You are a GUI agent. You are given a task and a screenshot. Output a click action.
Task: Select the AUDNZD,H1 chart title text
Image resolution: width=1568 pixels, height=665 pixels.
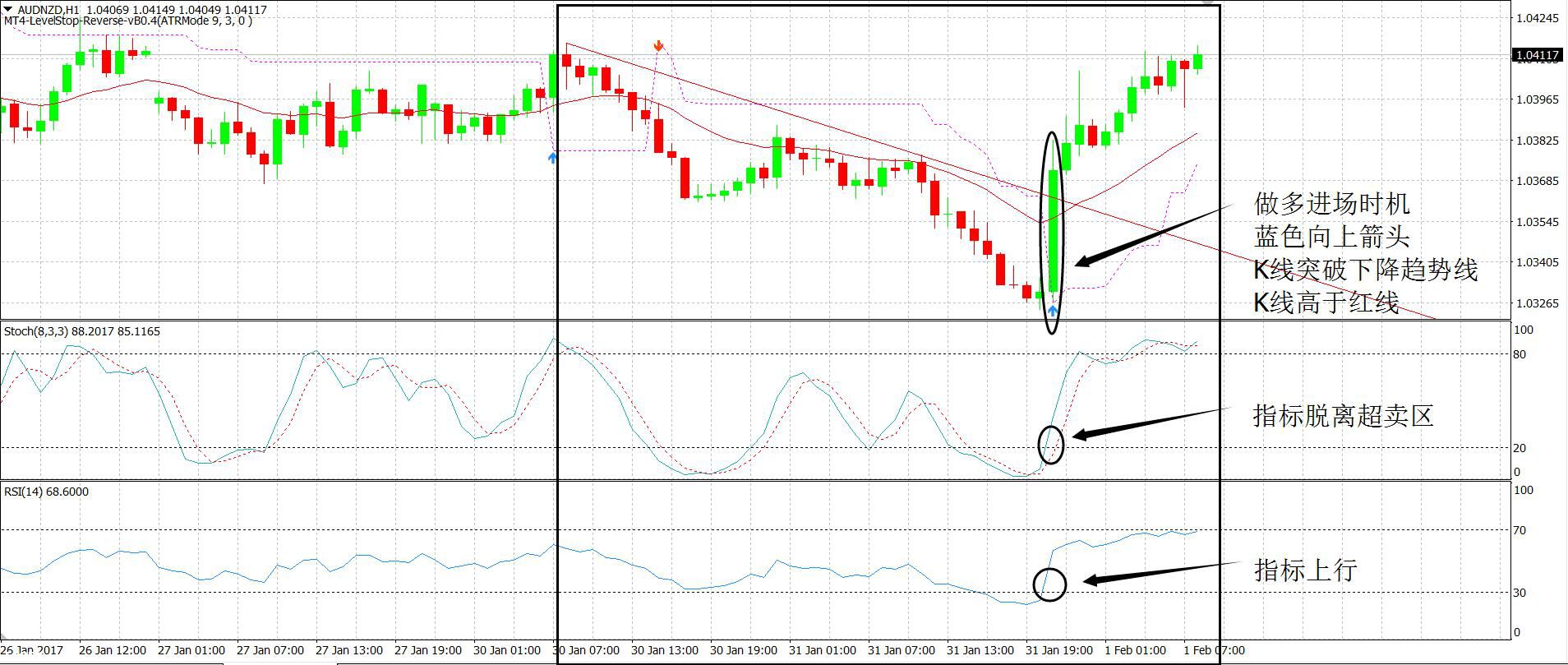pos(48,10)
